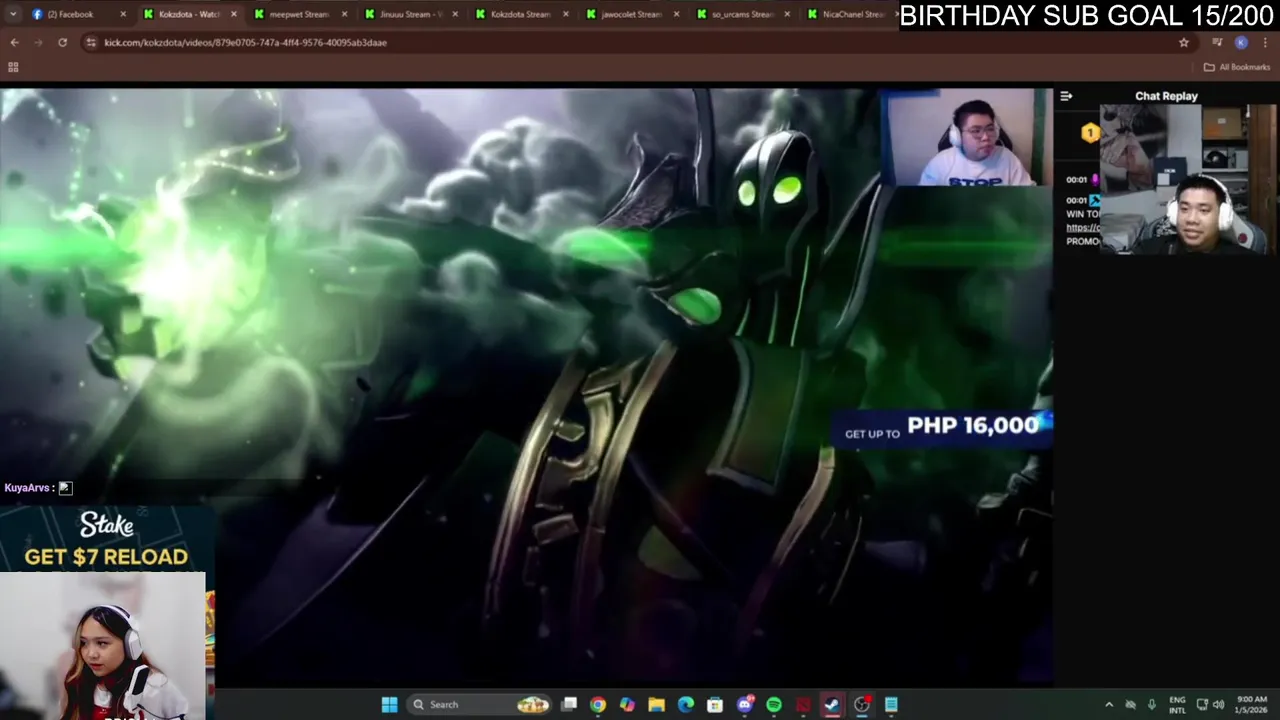
Task: Close the jawocolet Stream tab
Action: click(676, 14)
